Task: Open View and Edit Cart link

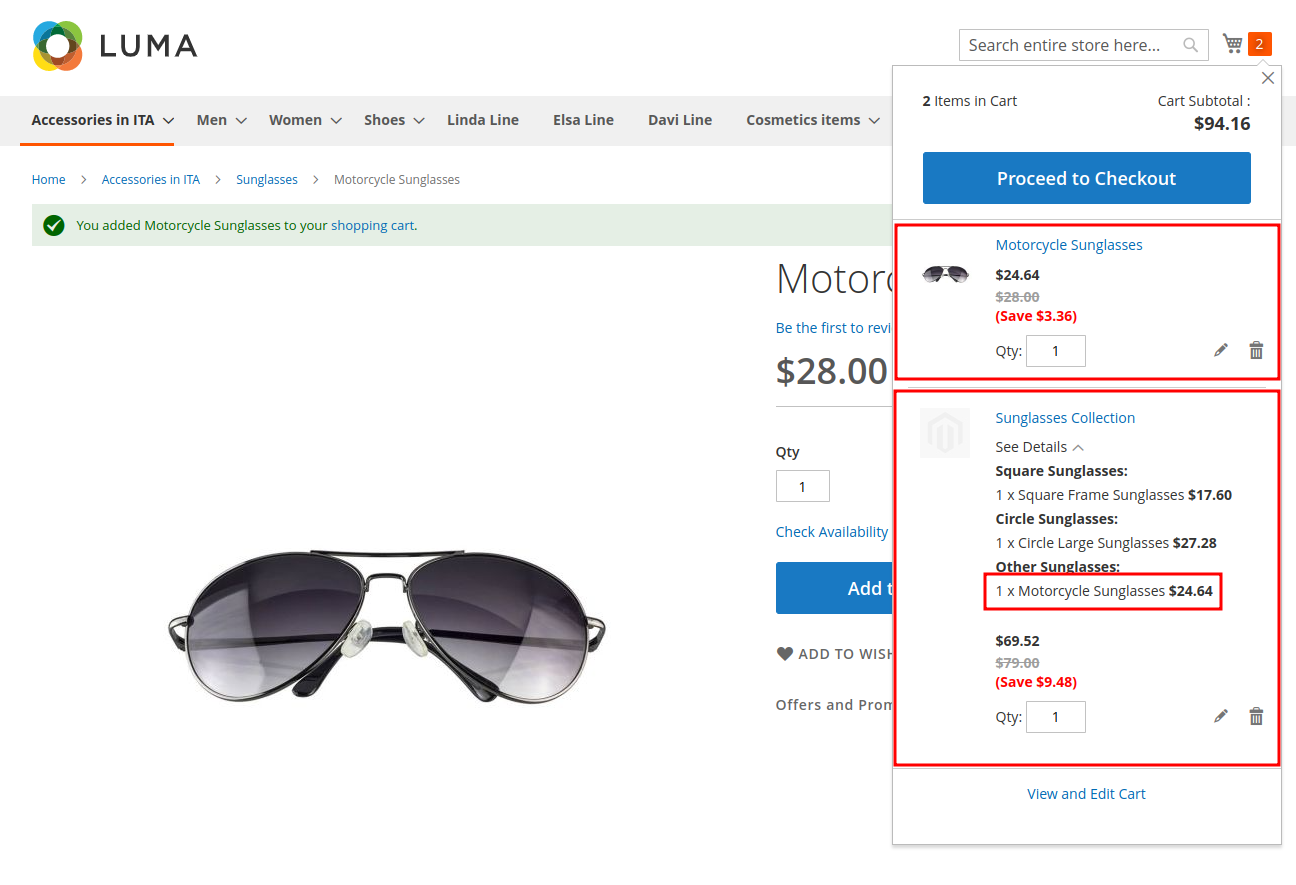Action: 1086,794
